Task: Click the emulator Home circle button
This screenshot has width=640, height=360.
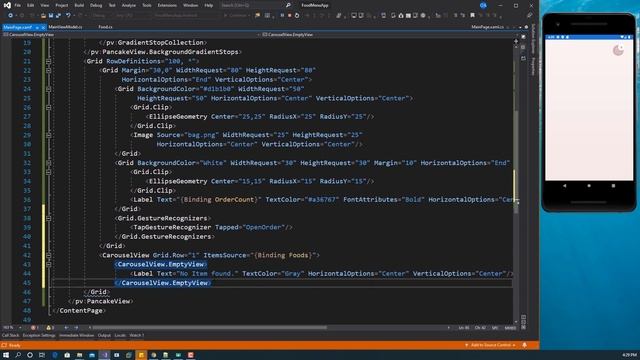Action: click(589, 185)
